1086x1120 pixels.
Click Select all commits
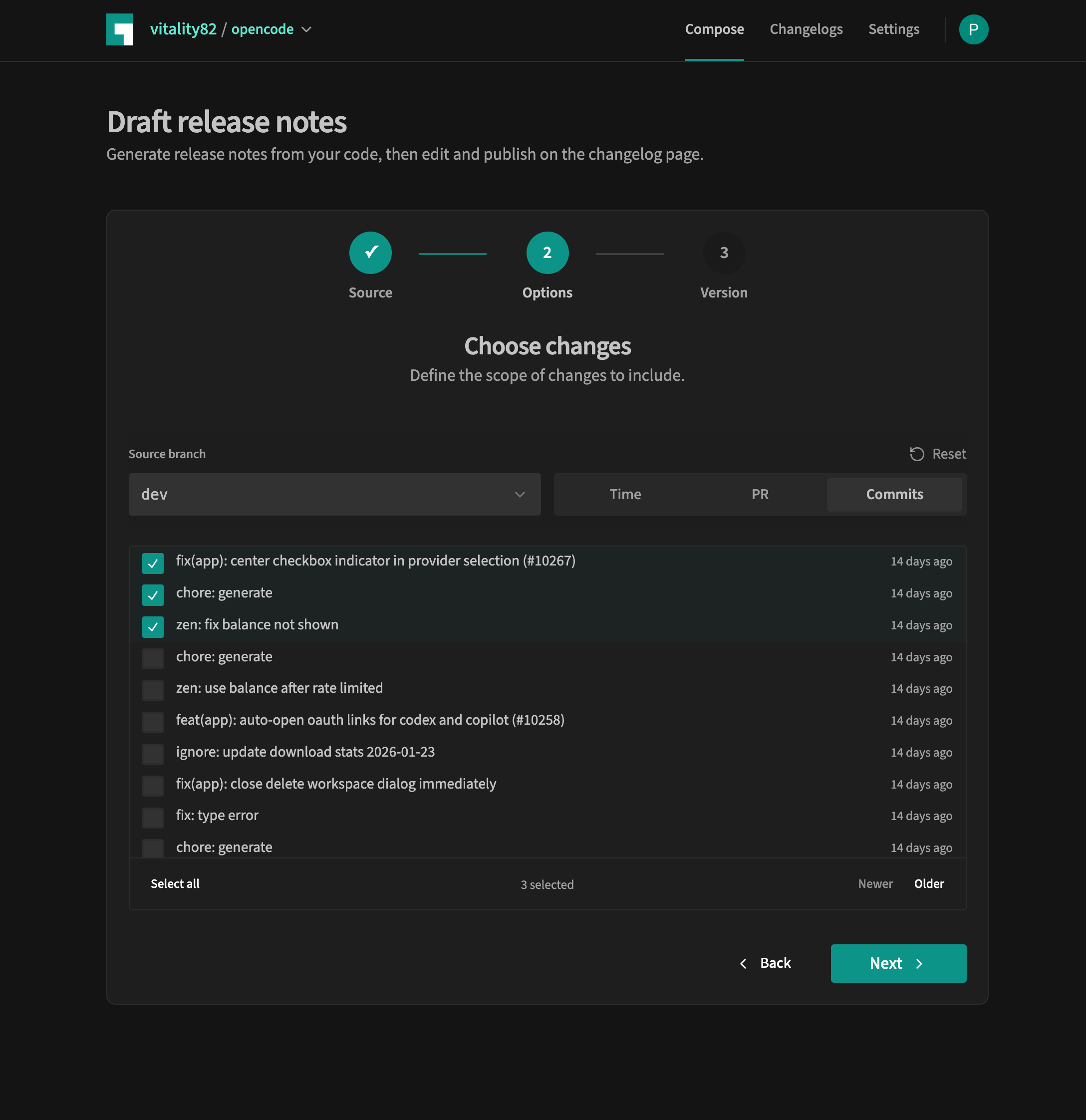[175, 883]
